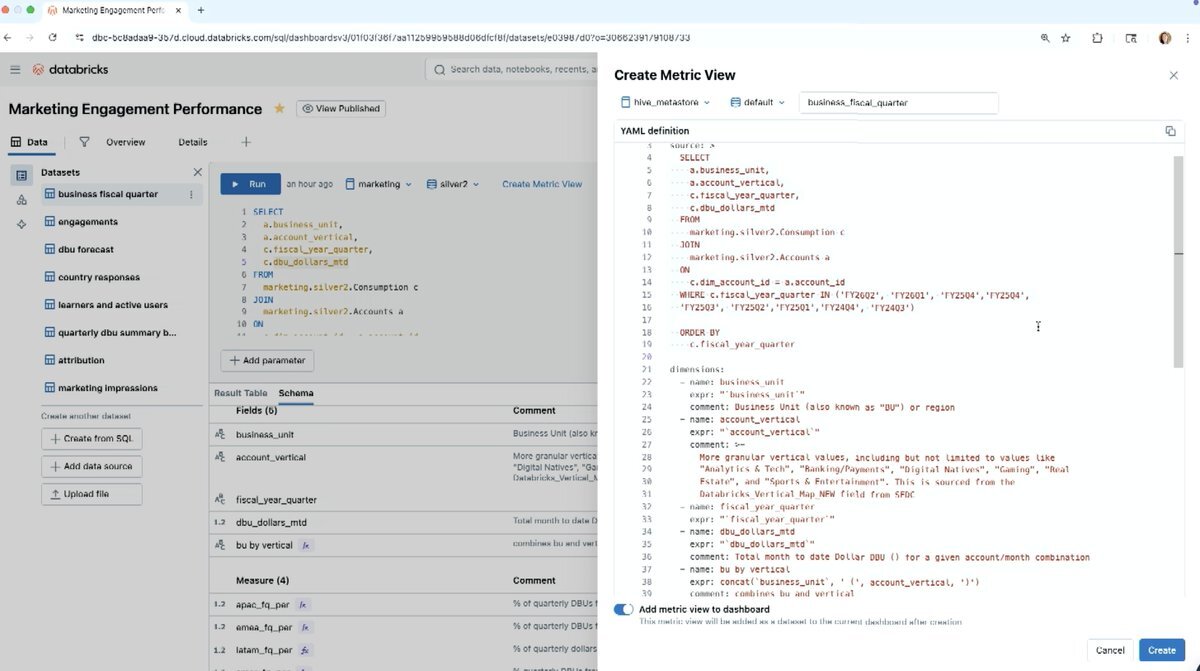Click the View Published button

tap(341, 108)
